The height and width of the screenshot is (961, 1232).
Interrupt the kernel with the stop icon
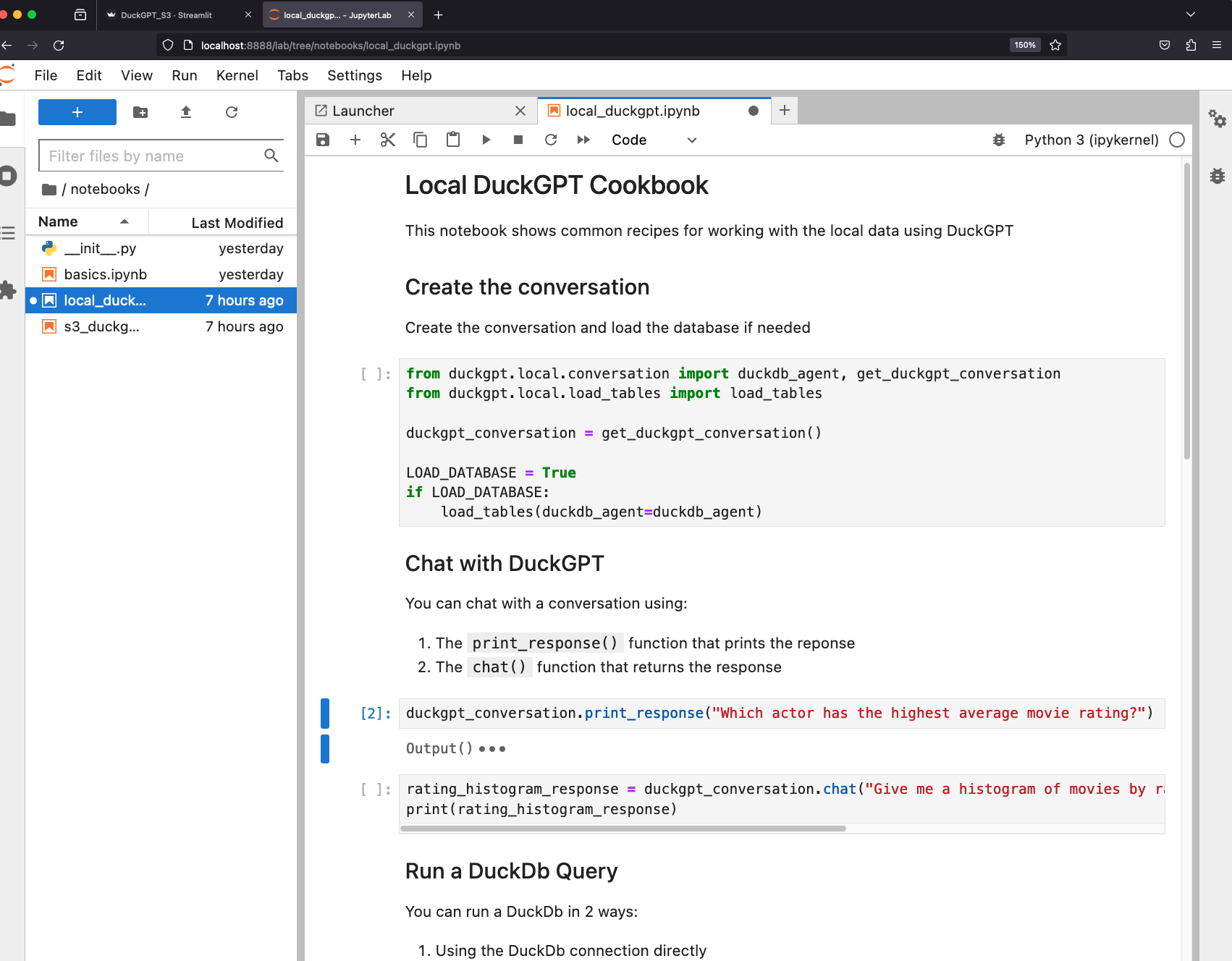click(518, 140)
